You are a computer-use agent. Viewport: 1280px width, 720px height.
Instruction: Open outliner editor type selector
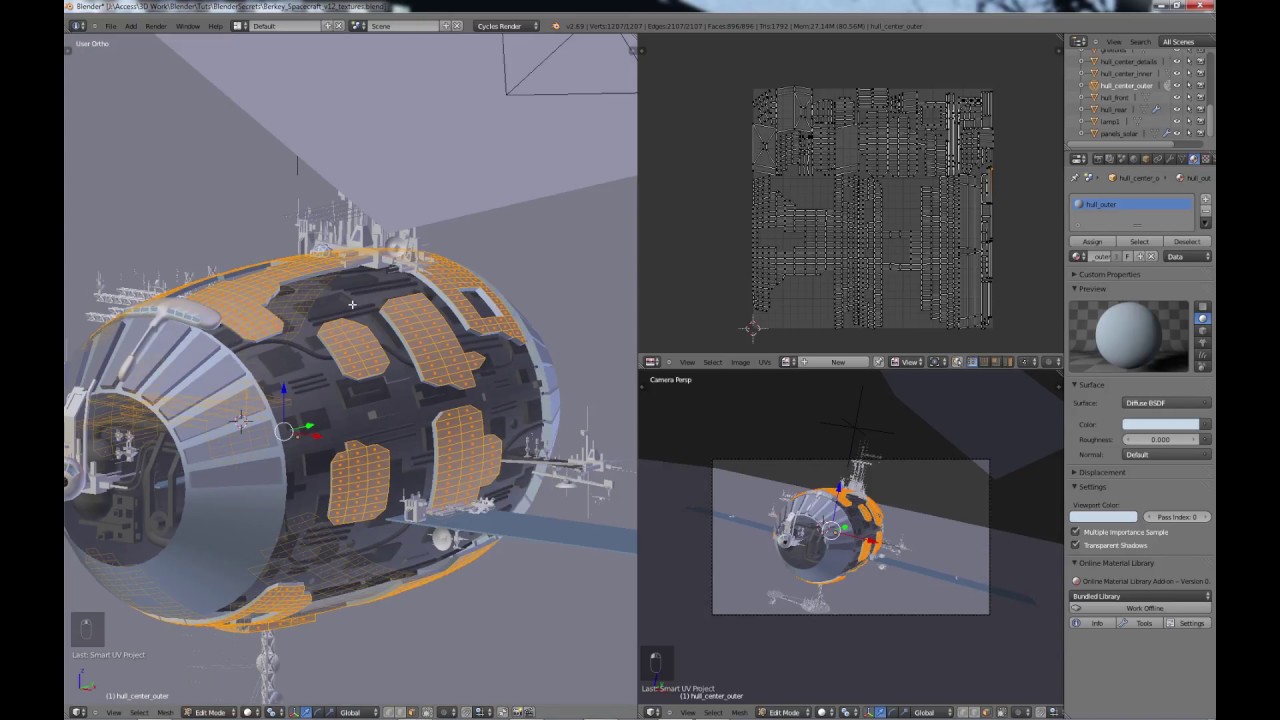pos(1078,42)
